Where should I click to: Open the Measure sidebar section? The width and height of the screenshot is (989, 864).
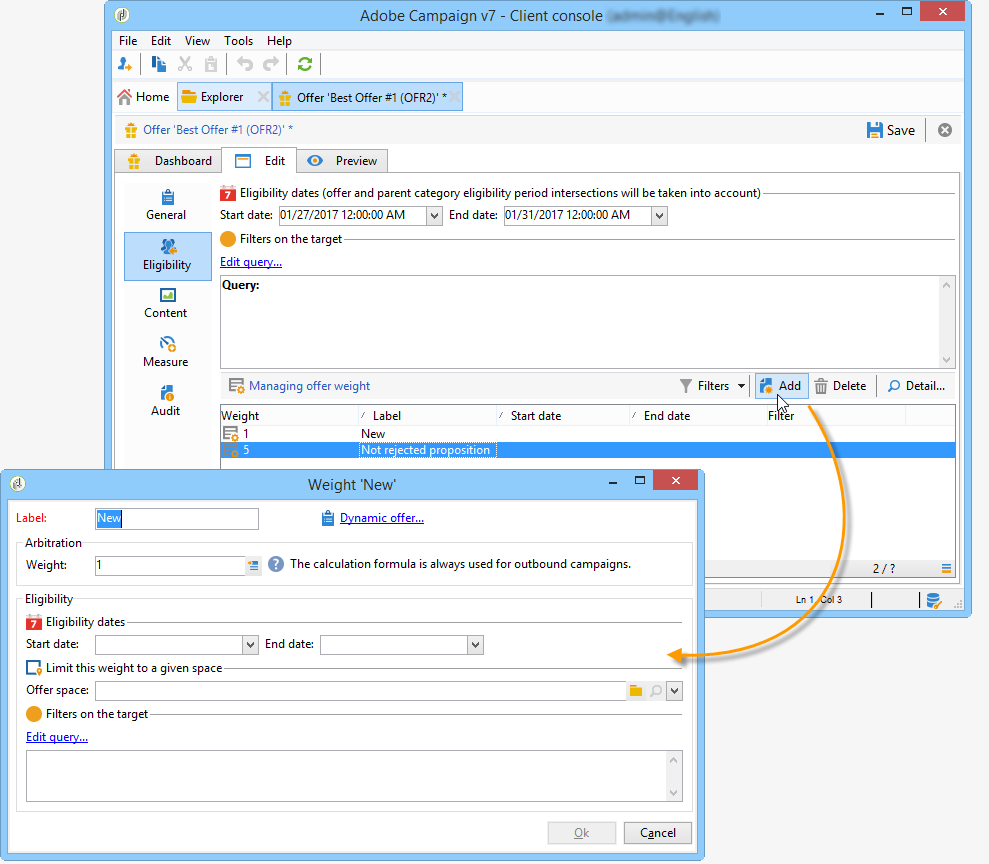click(166, 353)
